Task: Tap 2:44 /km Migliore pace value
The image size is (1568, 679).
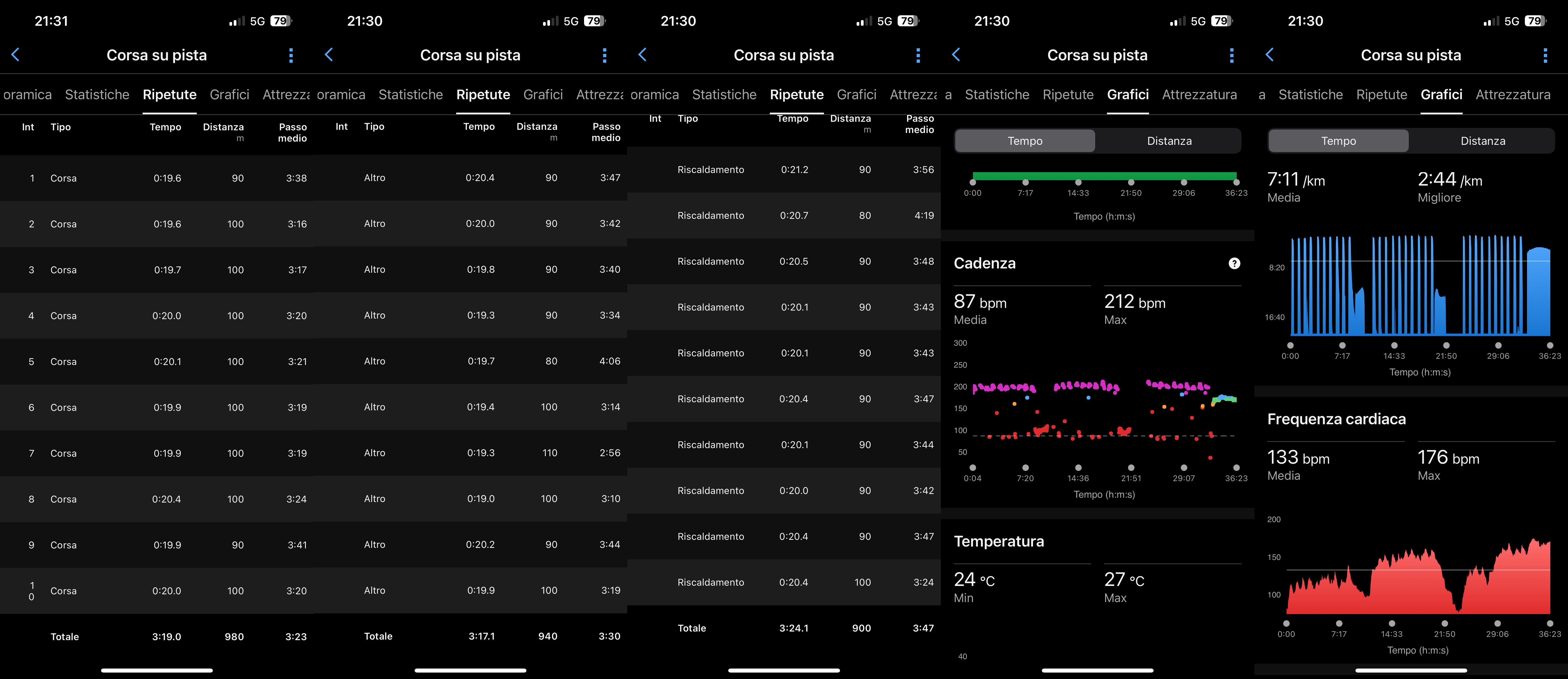Action: (1450, 180)
